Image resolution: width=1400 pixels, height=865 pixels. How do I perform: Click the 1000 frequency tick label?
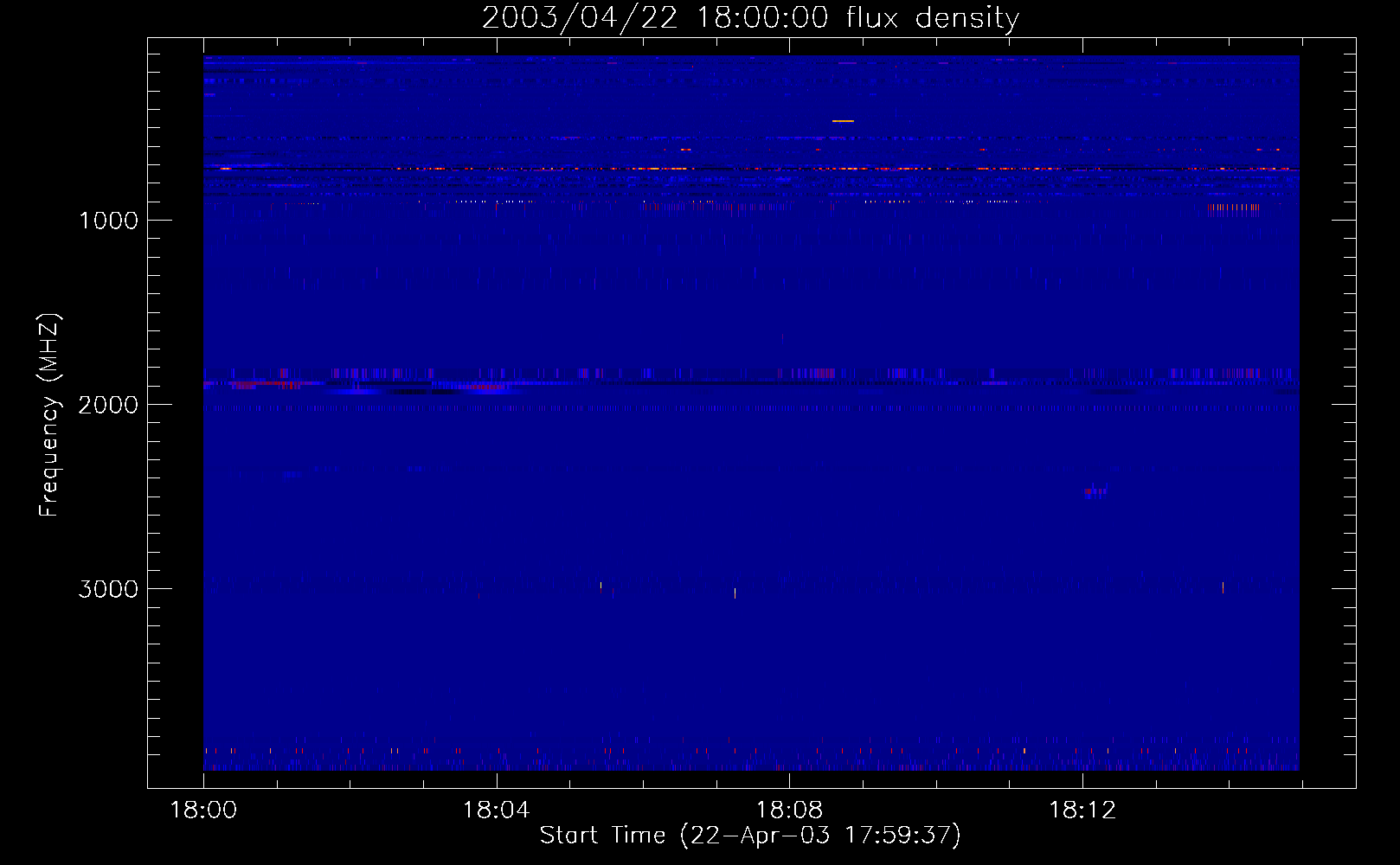coord(108,221)
